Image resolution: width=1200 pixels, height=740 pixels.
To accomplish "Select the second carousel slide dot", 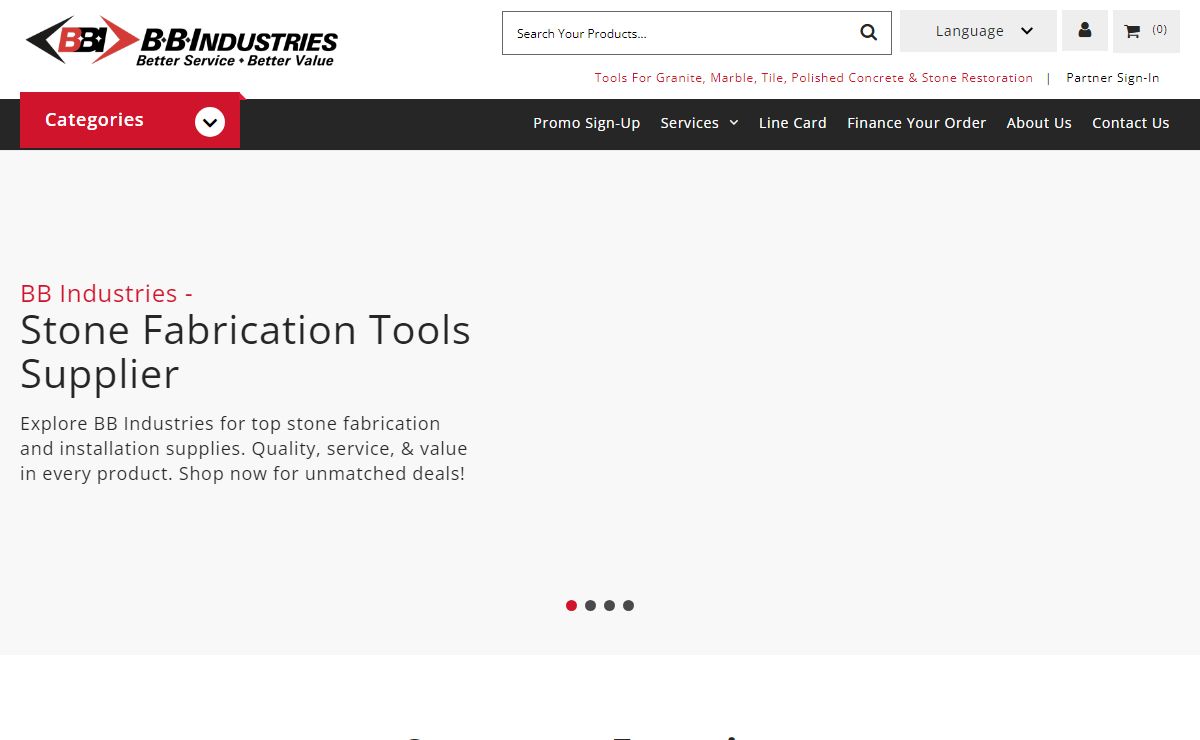I will 590,605.
